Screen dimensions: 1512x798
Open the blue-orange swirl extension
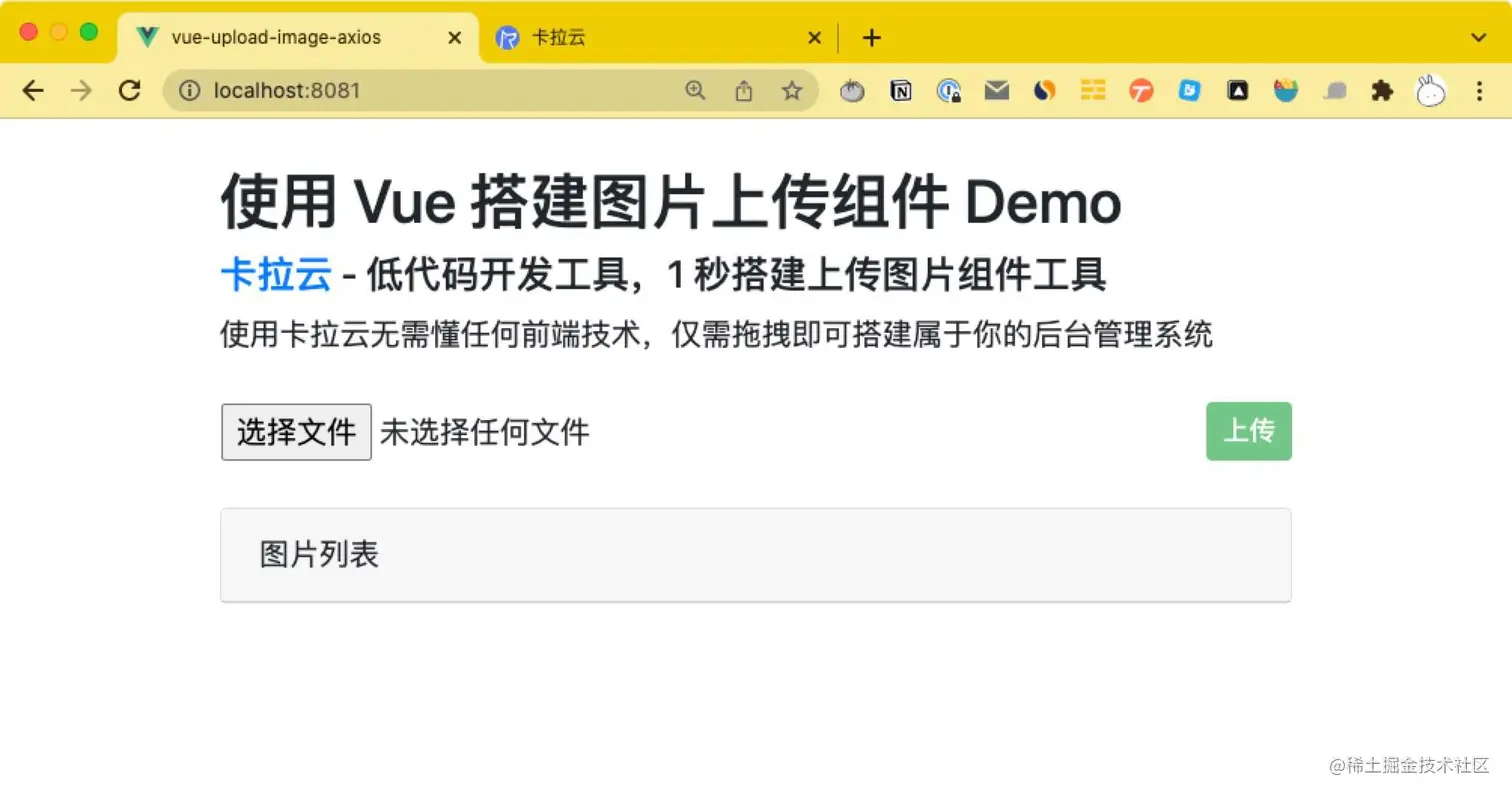point(1045,91)
